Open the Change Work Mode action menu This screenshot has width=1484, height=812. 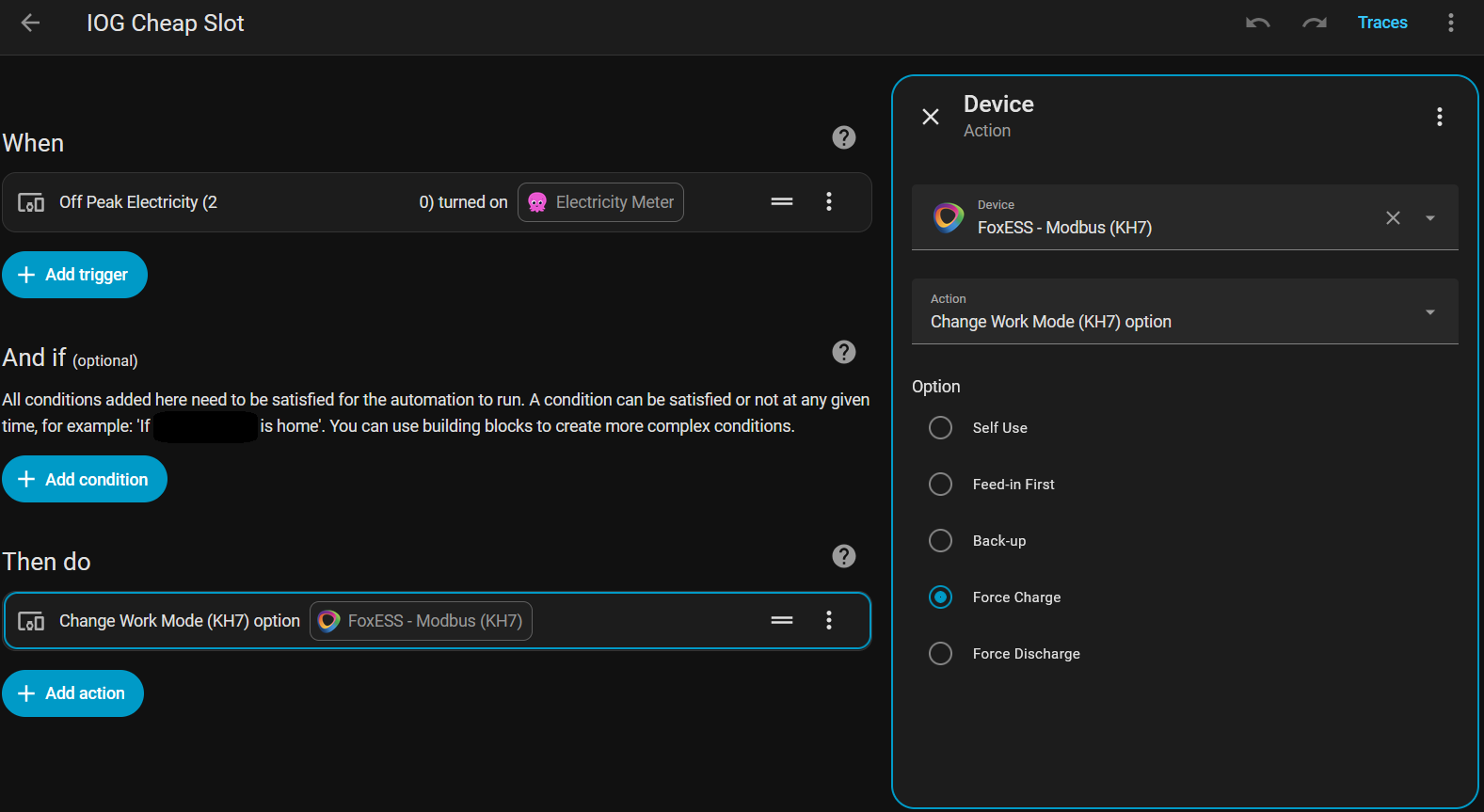829,620
